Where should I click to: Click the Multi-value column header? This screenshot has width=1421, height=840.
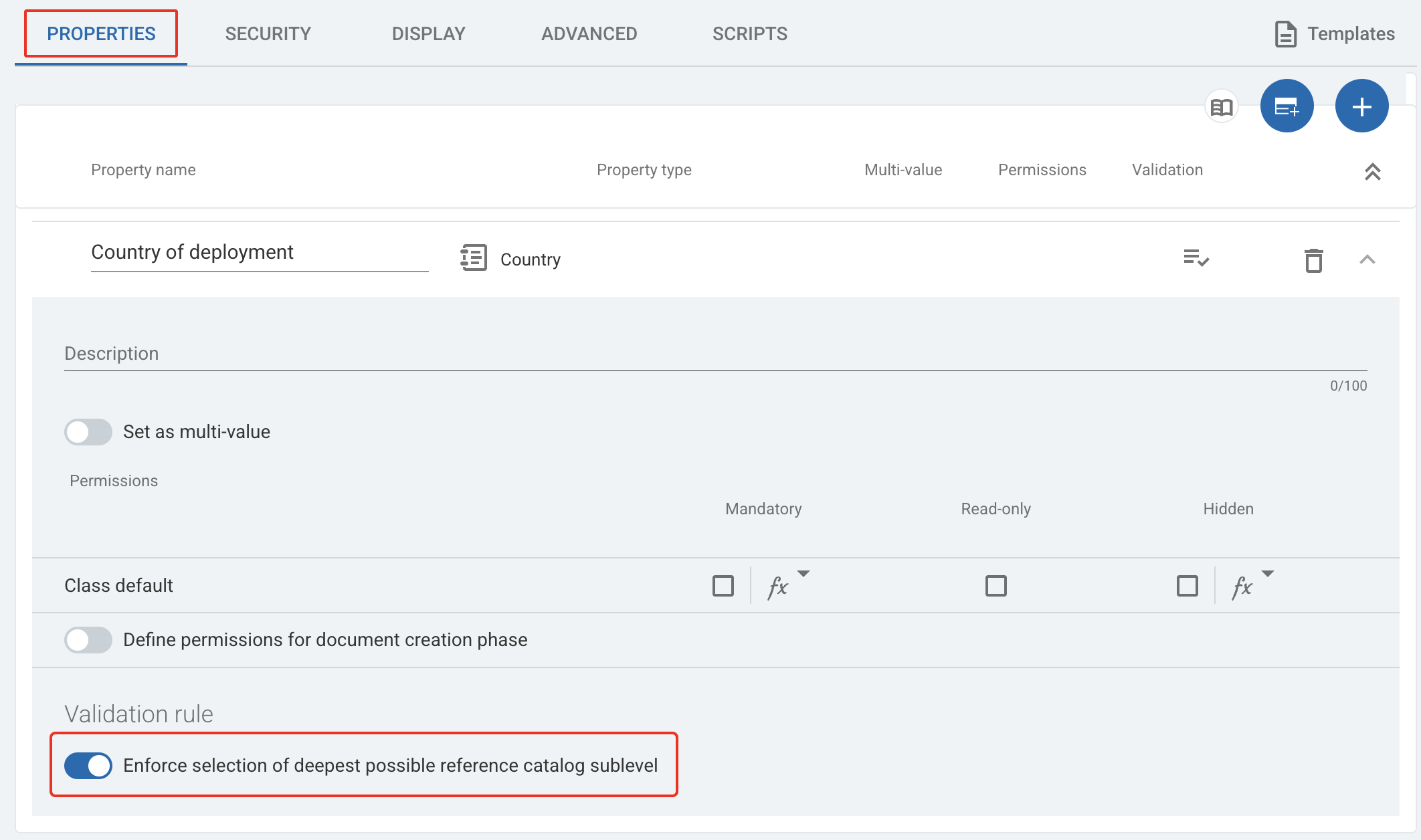[903, 170]
